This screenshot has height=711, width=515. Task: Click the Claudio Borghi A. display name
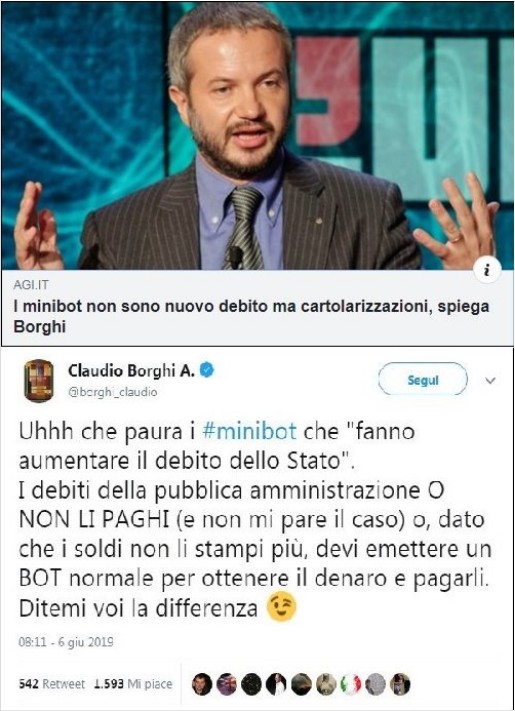pos(131,370)
